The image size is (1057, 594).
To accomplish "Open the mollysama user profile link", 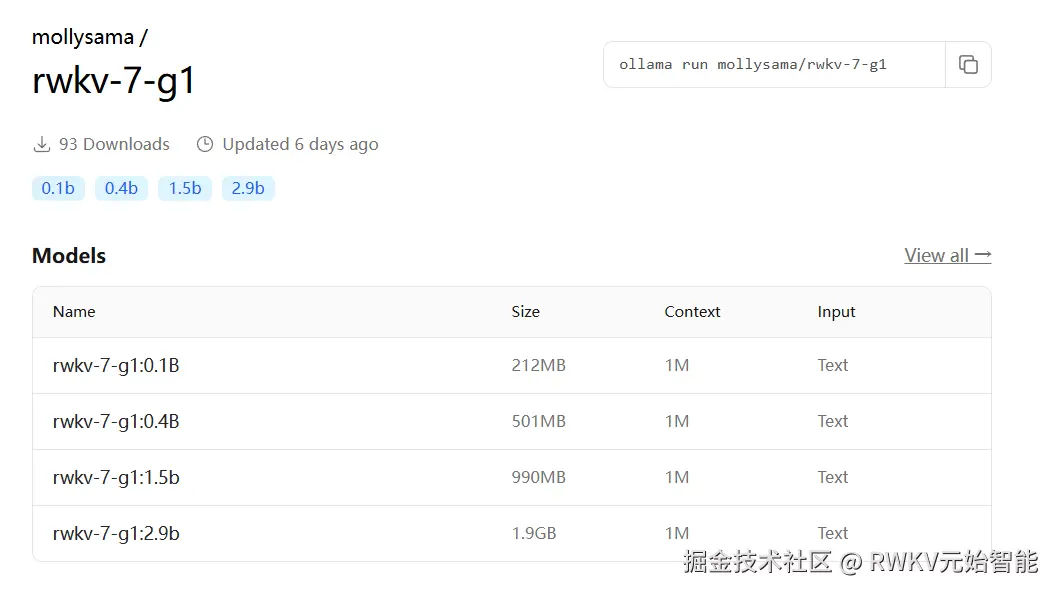I will pos(83,37).
